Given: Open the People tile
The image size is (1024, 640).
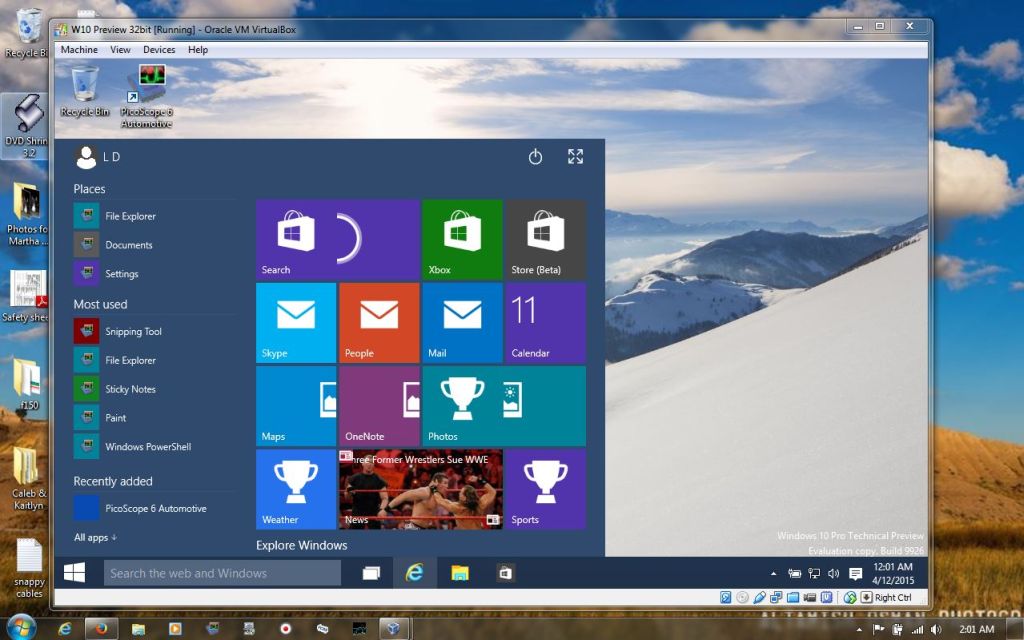Looking at the screenshot, I should click(379, 323).
